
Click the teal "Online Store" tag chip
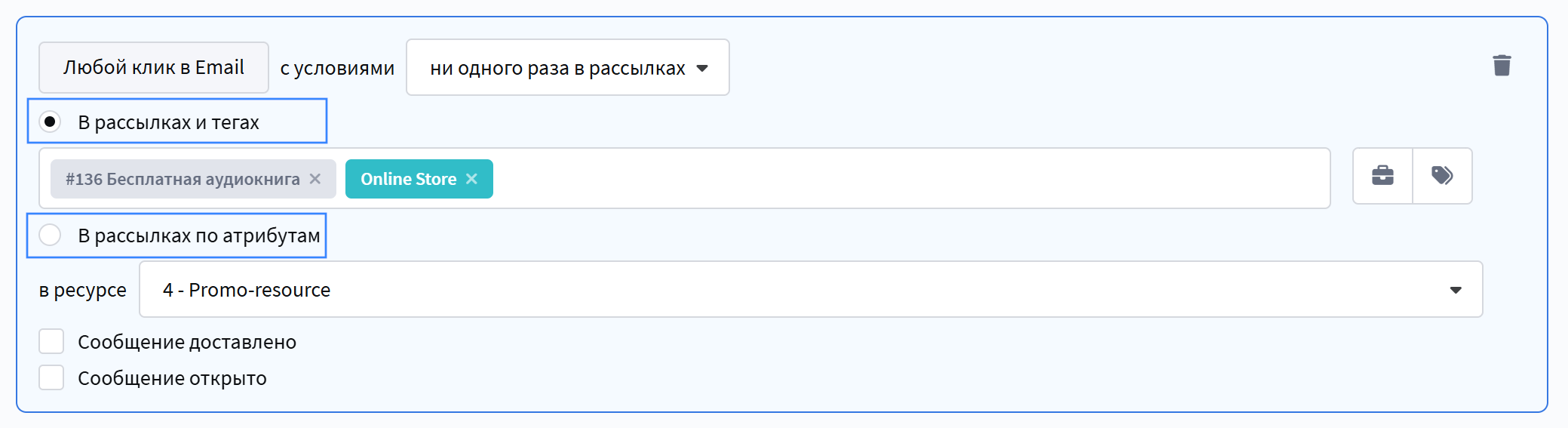[x=408, y=179]
